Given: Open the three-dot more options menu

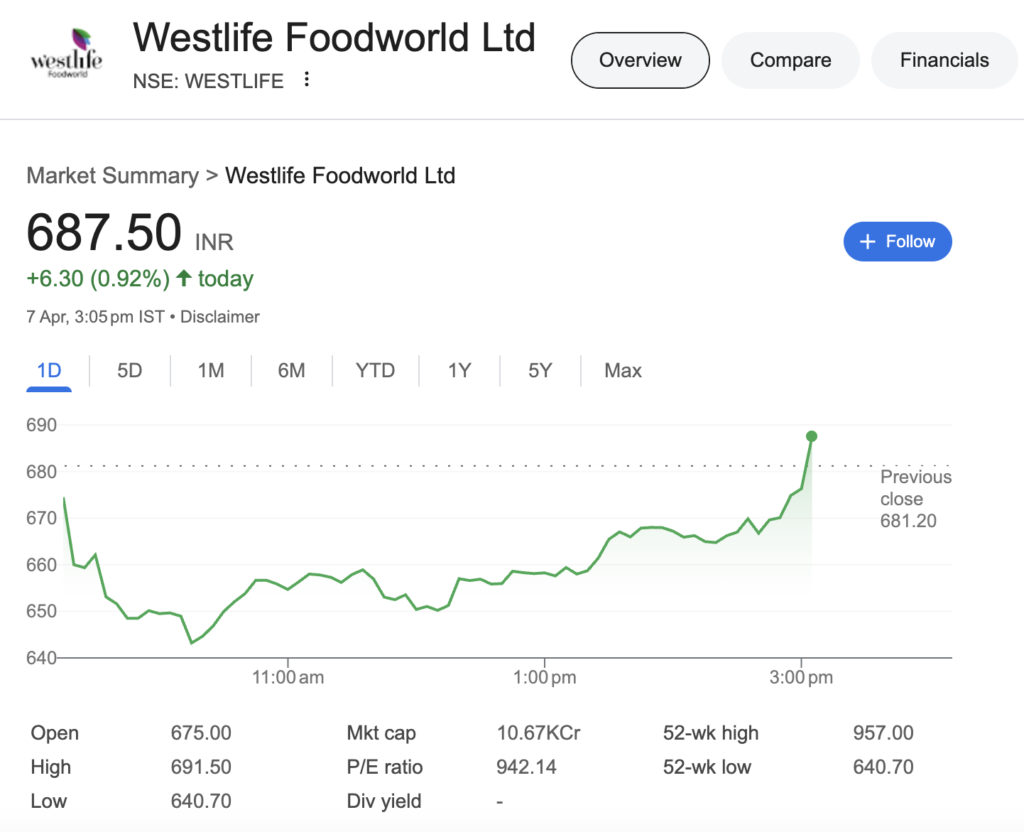Looking at the screenshot, I should 306,80.
